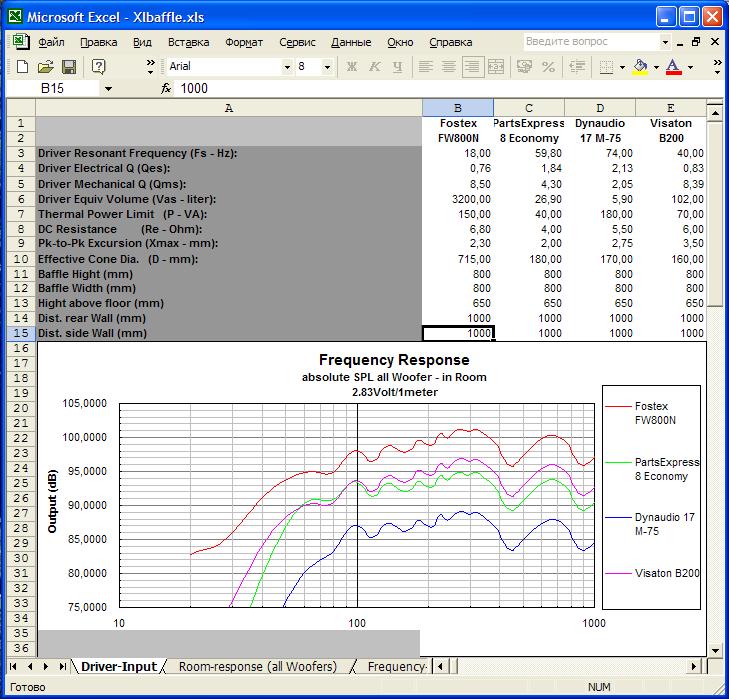Select the Visaton B200 legend entry
The image size is (729, 699).
(x=653, y=573)
